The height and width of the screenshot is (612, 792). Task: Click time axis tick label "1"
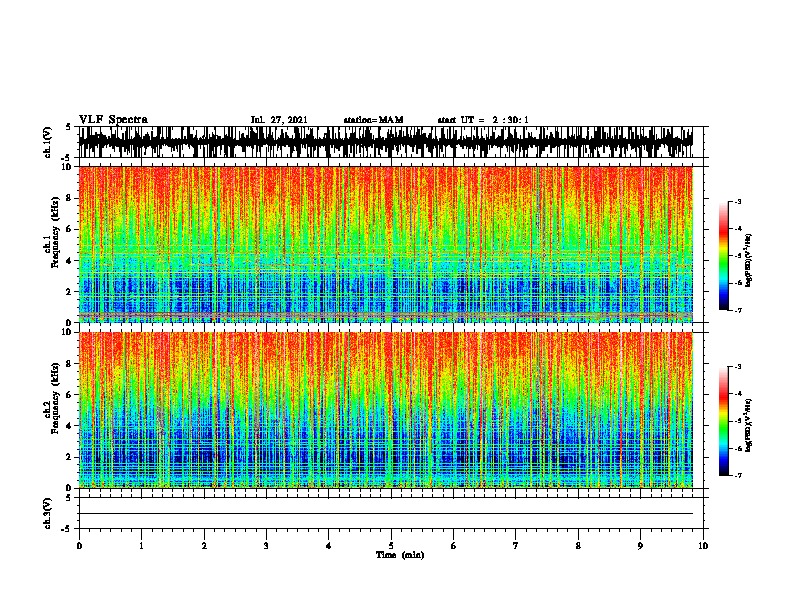141,546
